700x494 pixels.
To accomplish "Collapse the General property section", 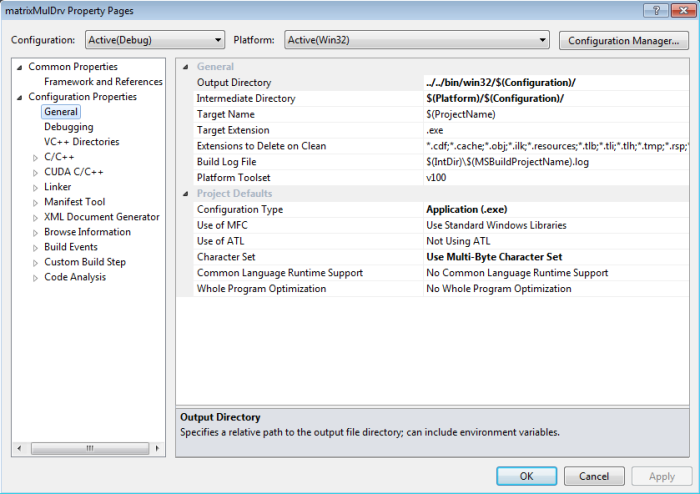I will tap(184, 67).
